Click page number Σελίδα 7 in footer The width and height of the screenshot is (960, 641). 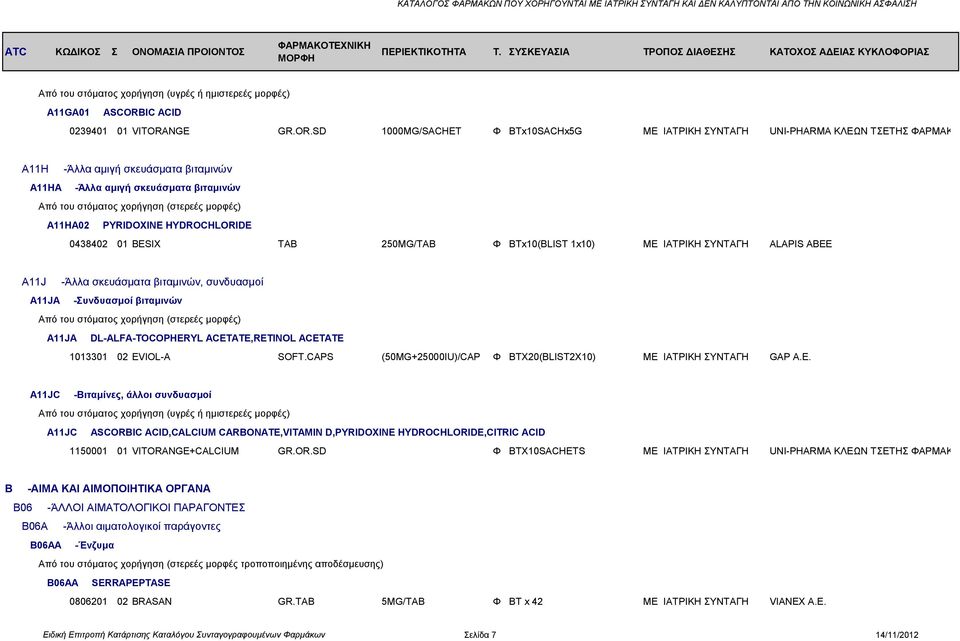(480, 635)
